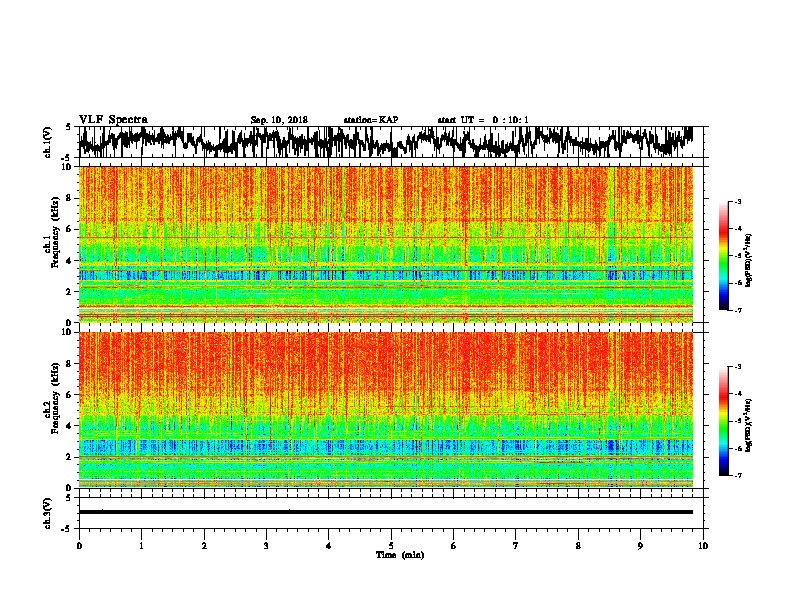
Task: Click the "-7" label on ch.2 colour bar
Action: coord(737,475)
